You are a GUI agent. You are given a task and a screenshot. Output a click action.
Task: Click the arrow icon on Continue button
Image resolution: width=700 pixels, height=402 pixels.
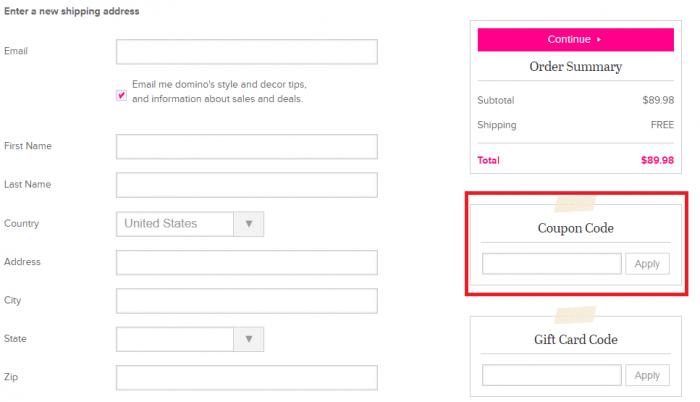599,40
